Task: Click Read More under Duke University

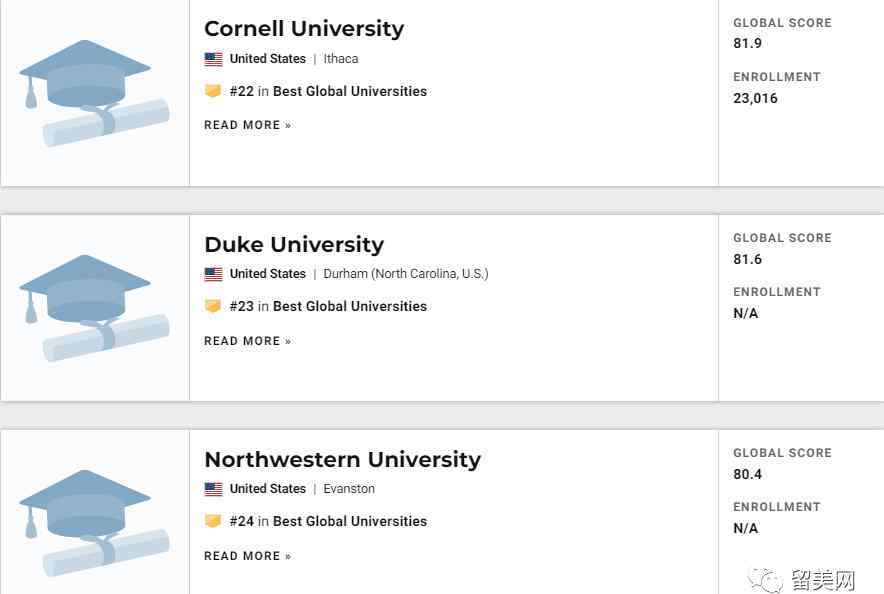Action: pyautogui.click(x=247, y=341)
